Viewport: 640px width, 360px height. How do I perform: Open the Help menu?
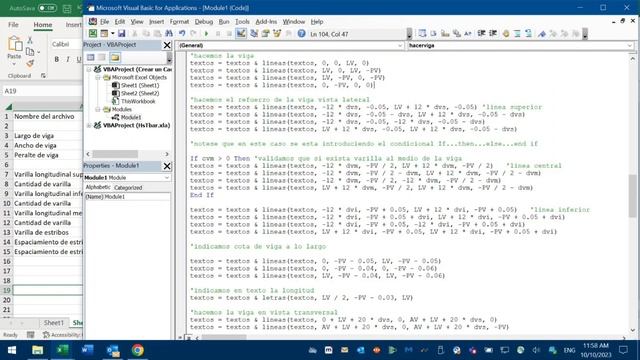tap(317, 22)
